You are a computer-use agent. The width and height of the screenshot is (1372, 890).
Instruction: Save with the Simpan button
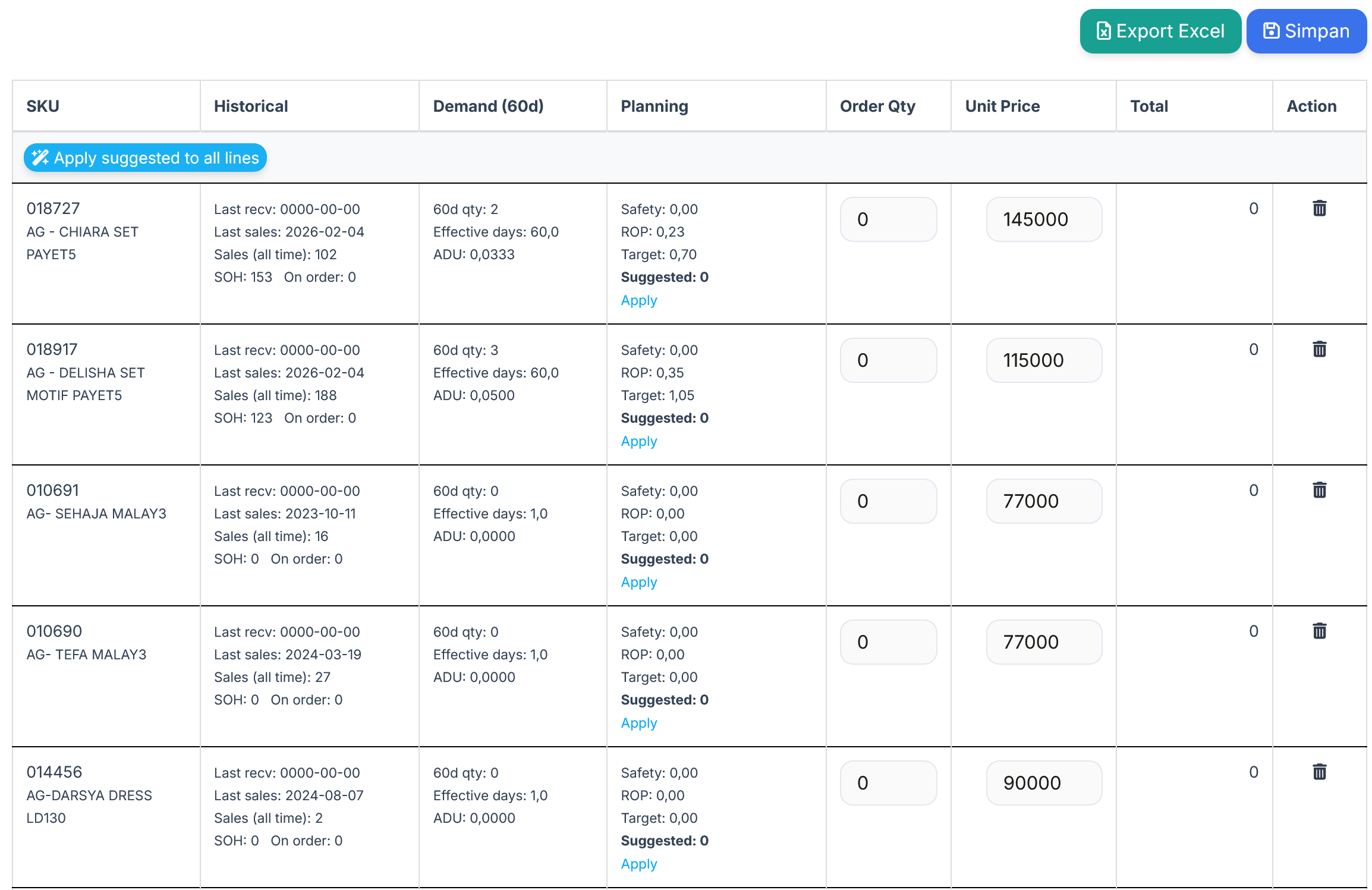click(x=1306, y=31)
